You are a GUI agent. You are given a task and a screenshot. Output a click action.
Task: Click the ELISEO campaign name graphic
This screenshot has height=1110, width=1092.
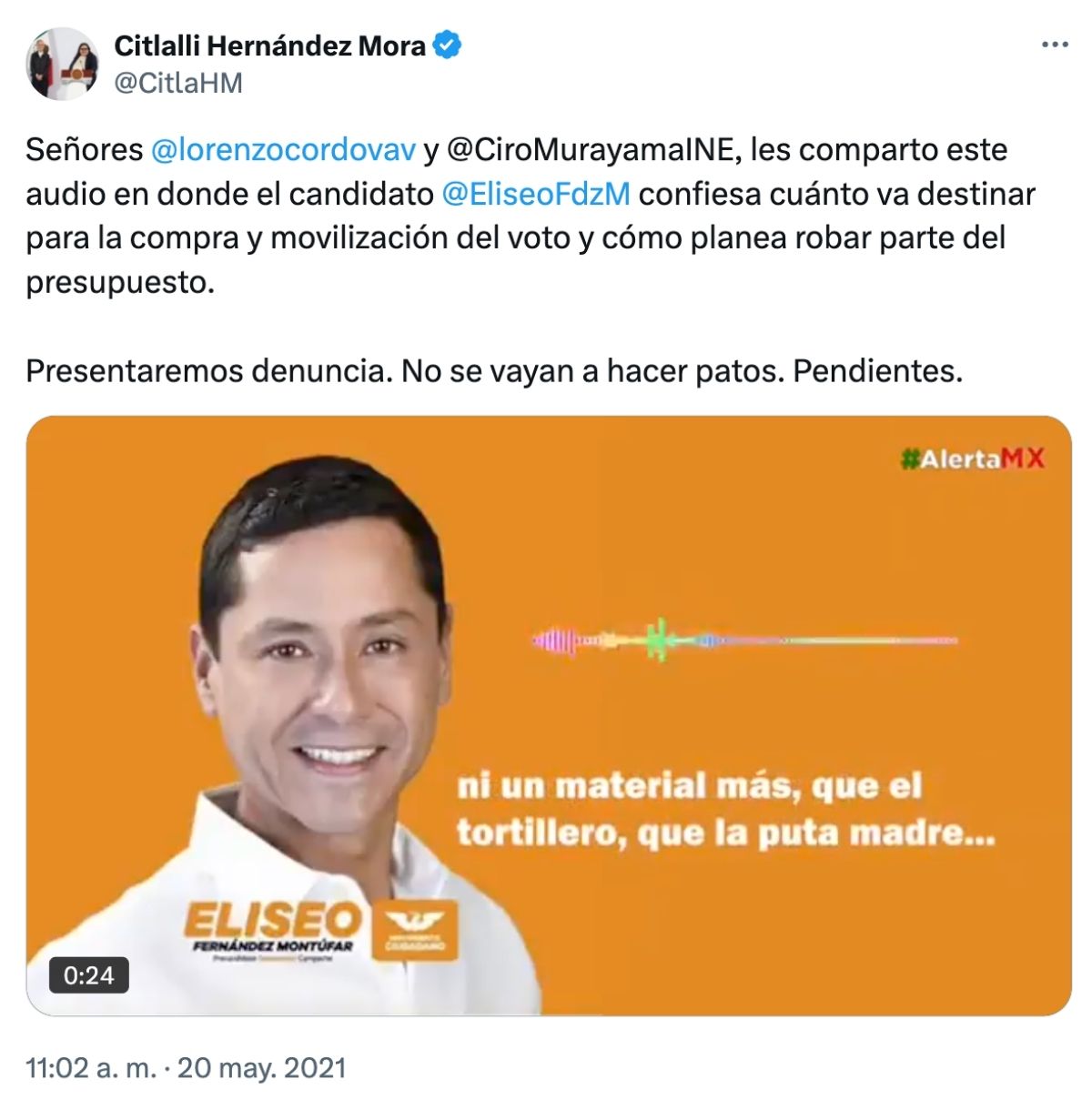[x=272, y=920]
